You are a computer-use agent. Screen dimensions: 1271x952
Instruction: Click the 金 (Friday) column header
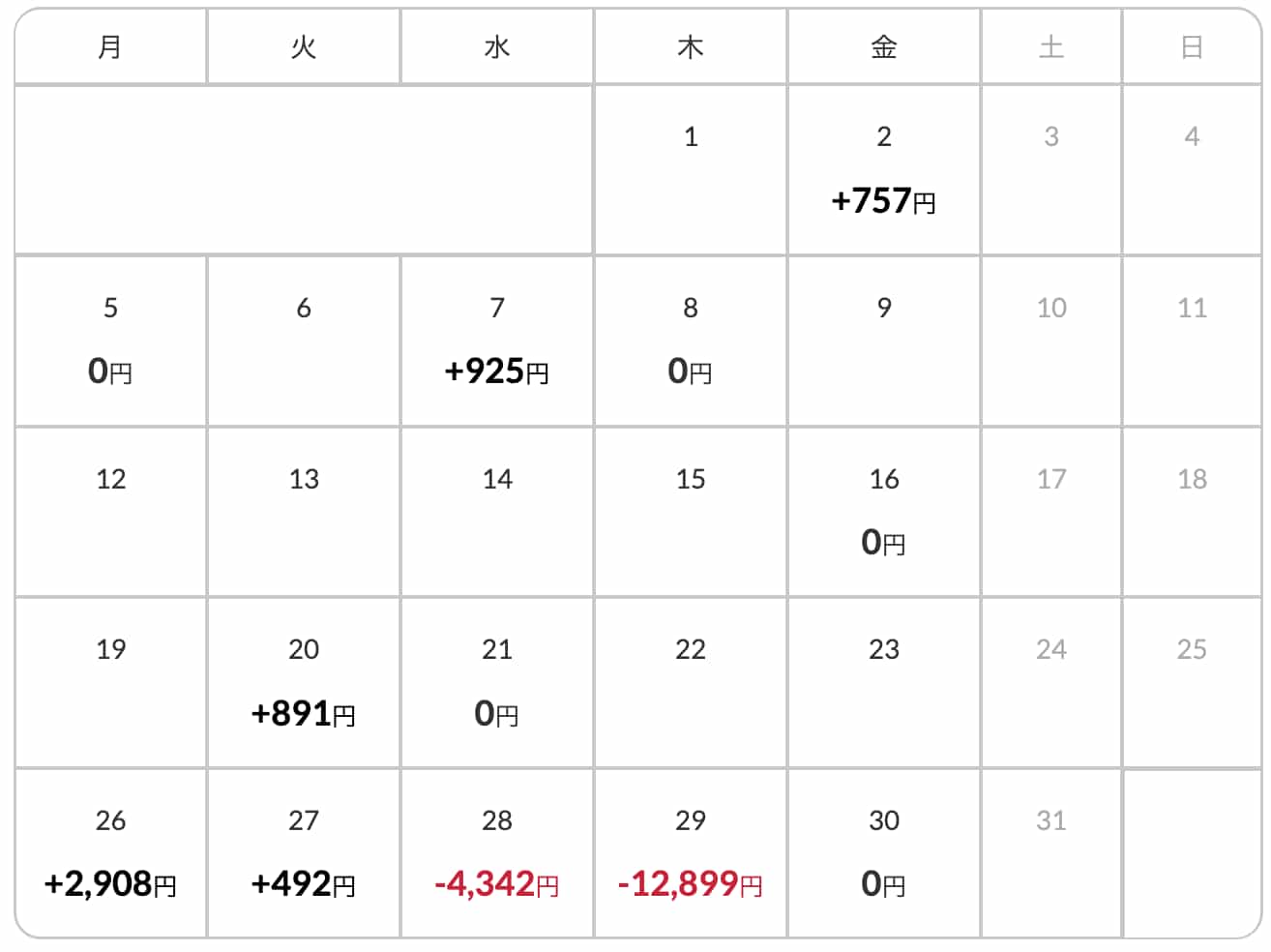pos(883,46)
